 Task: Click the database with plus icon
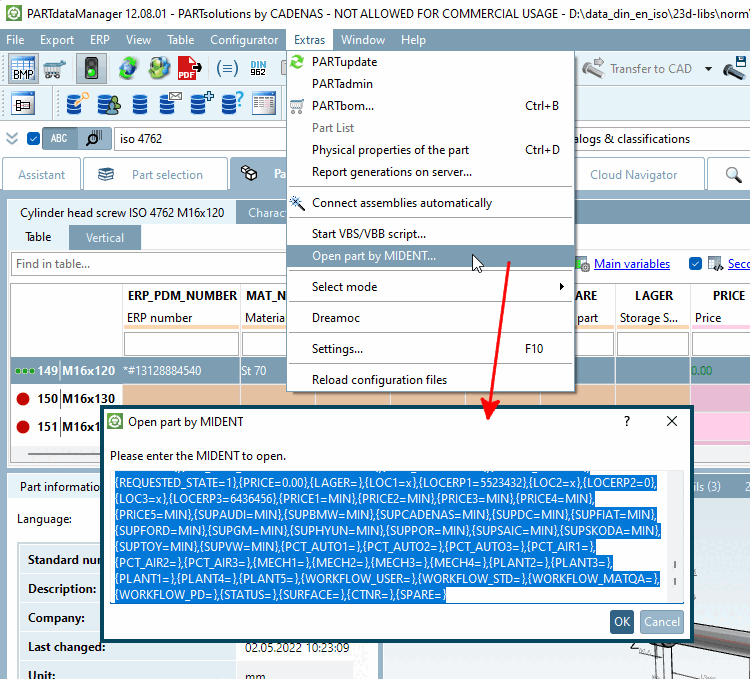(201, 103)
